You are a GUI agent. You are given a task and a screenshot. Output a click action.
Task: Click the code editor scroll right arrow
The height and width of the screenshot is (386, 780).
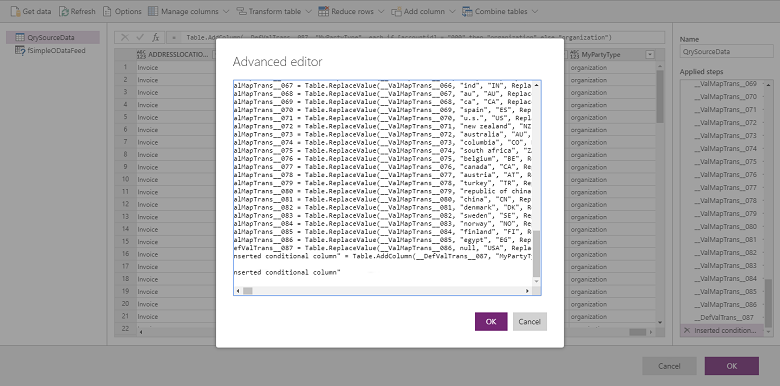[527, 290]
